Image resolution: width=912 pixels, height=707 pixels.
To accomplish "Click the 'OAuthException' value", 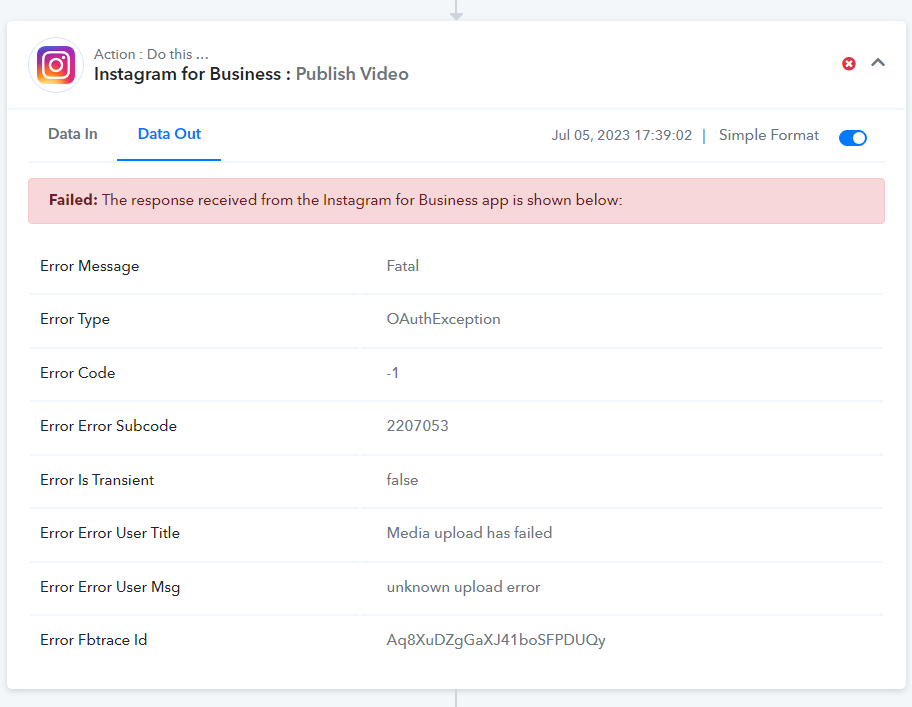I will (443, 319).
